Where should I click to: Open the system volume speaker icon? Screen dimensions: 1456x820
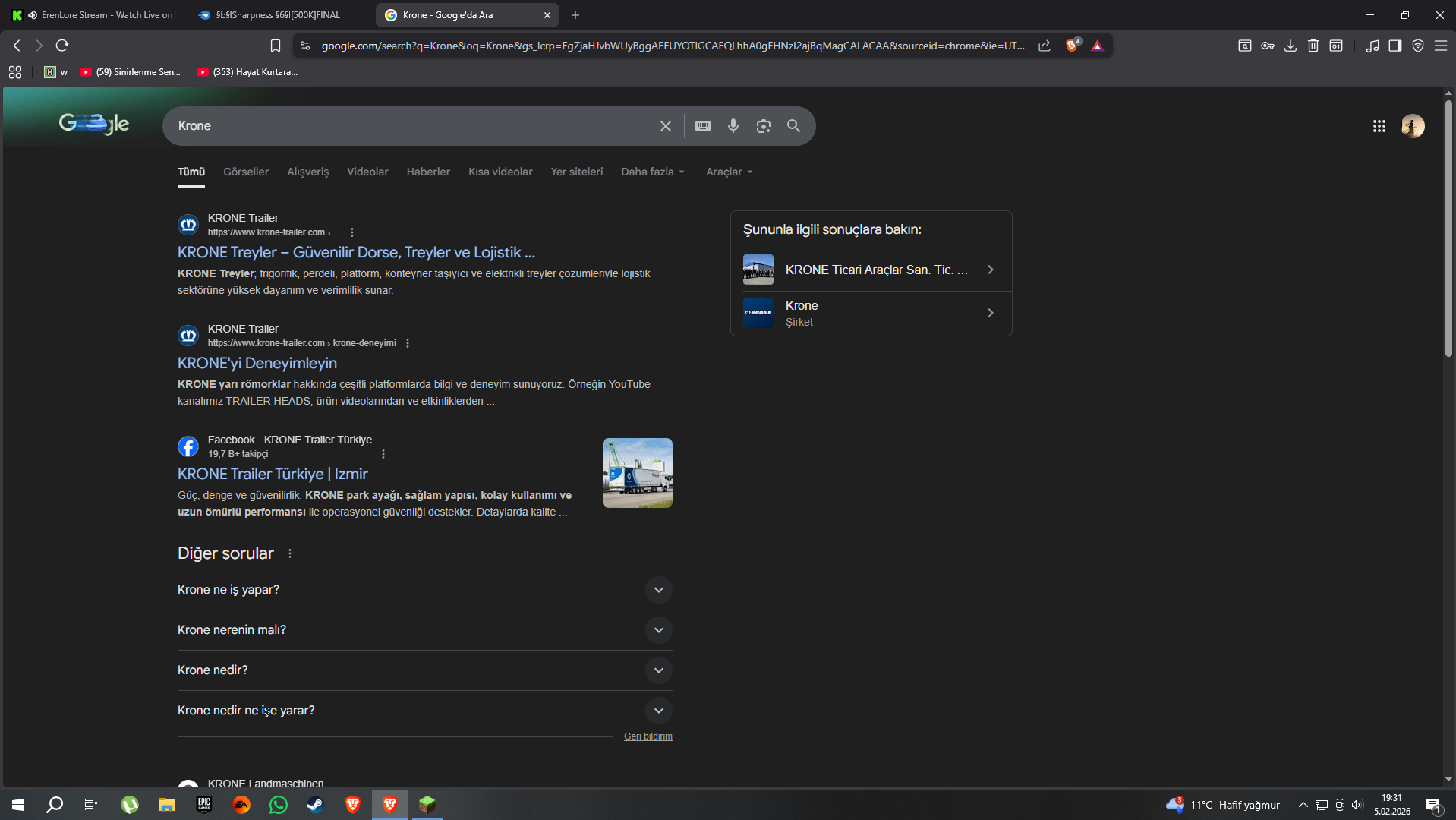[x=1357, y=805]
